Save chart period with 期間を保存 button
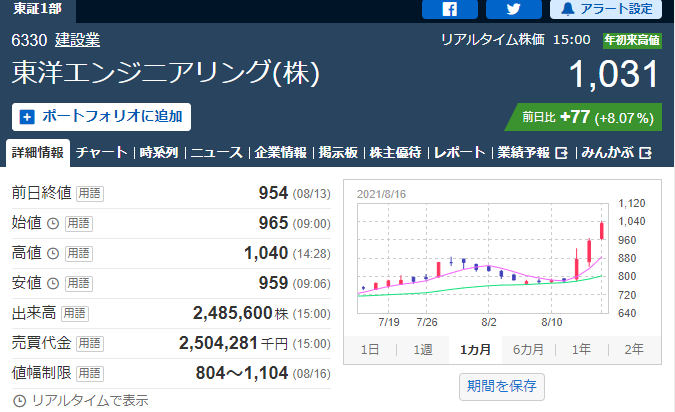Screen dimensions: 675x412 click(x=503, y=385)
